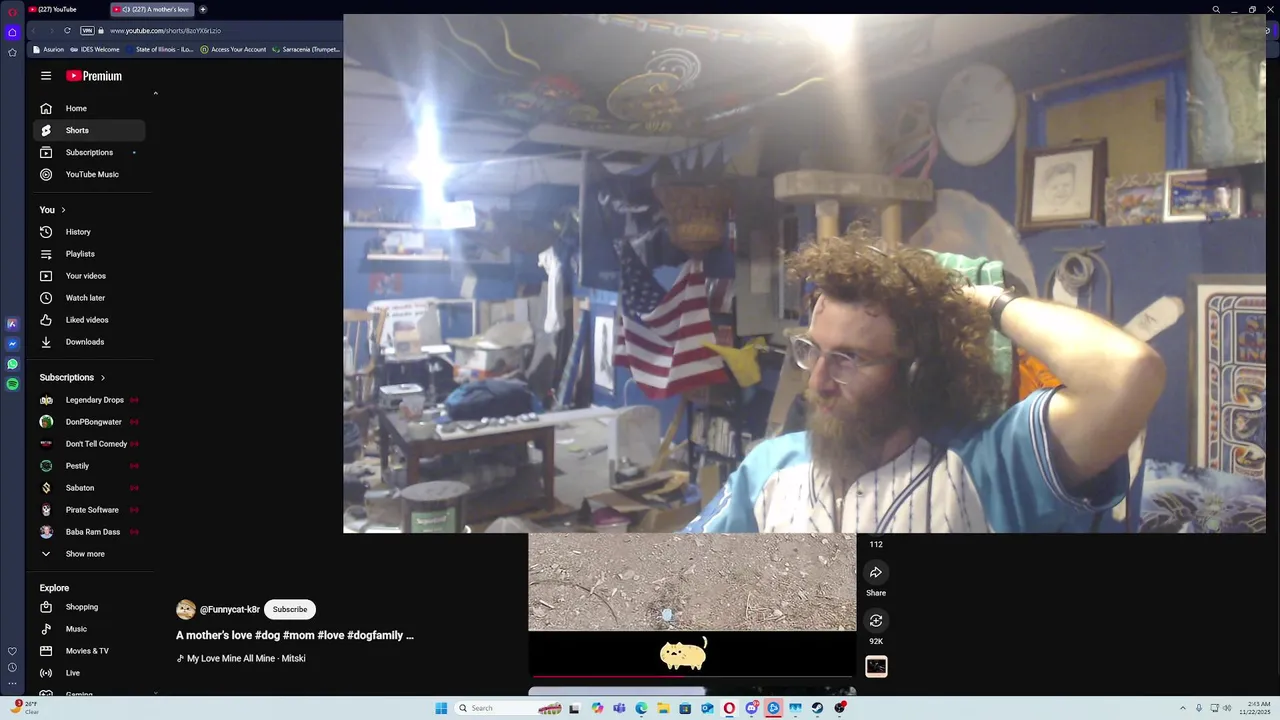The width and height of the screenshot is (1280, 720).
Task: Open Opera sidebar three-dots menu
Action: (12, 684)
